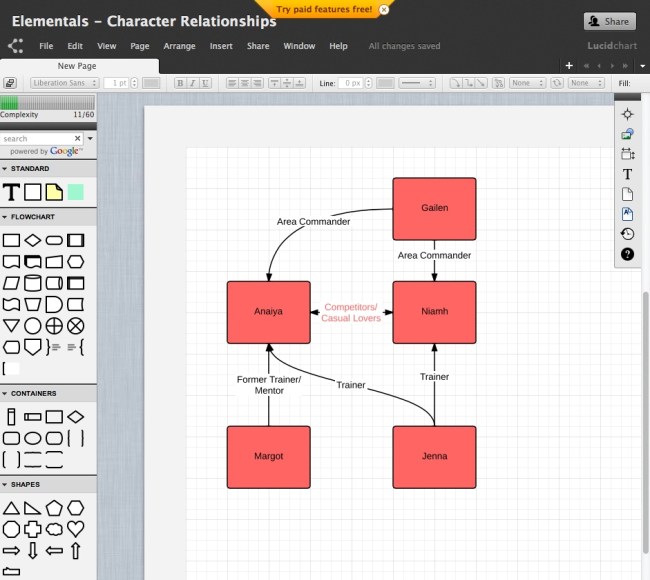
Task: Click the Lucidchart share-nodes logo icon
Action: [15, 46]
